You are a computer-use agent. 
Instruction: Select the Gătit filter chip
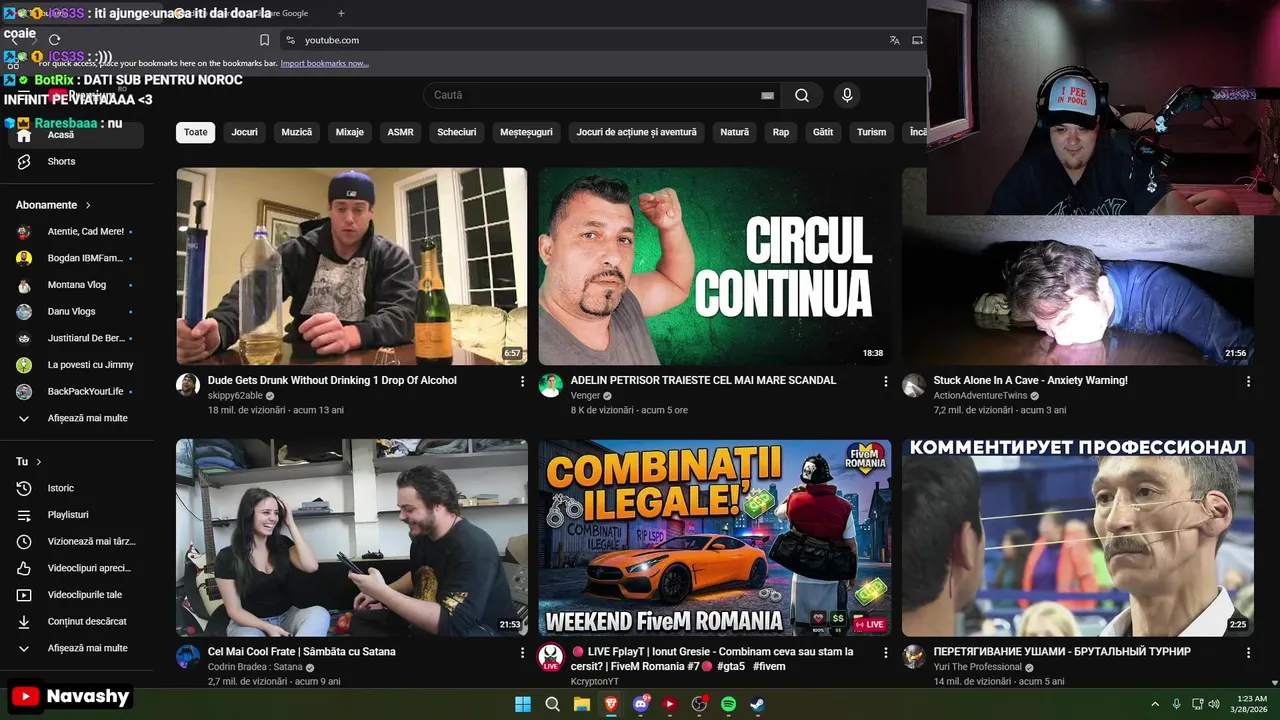(823, 132)
